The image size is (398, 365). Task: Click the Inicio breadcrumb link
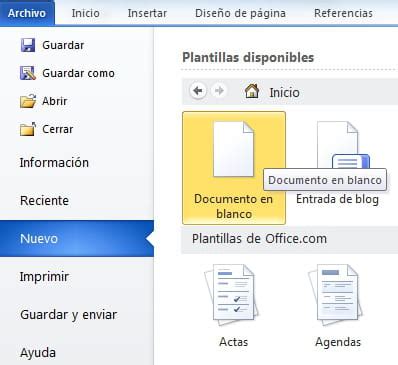click(x=284, y=92)
